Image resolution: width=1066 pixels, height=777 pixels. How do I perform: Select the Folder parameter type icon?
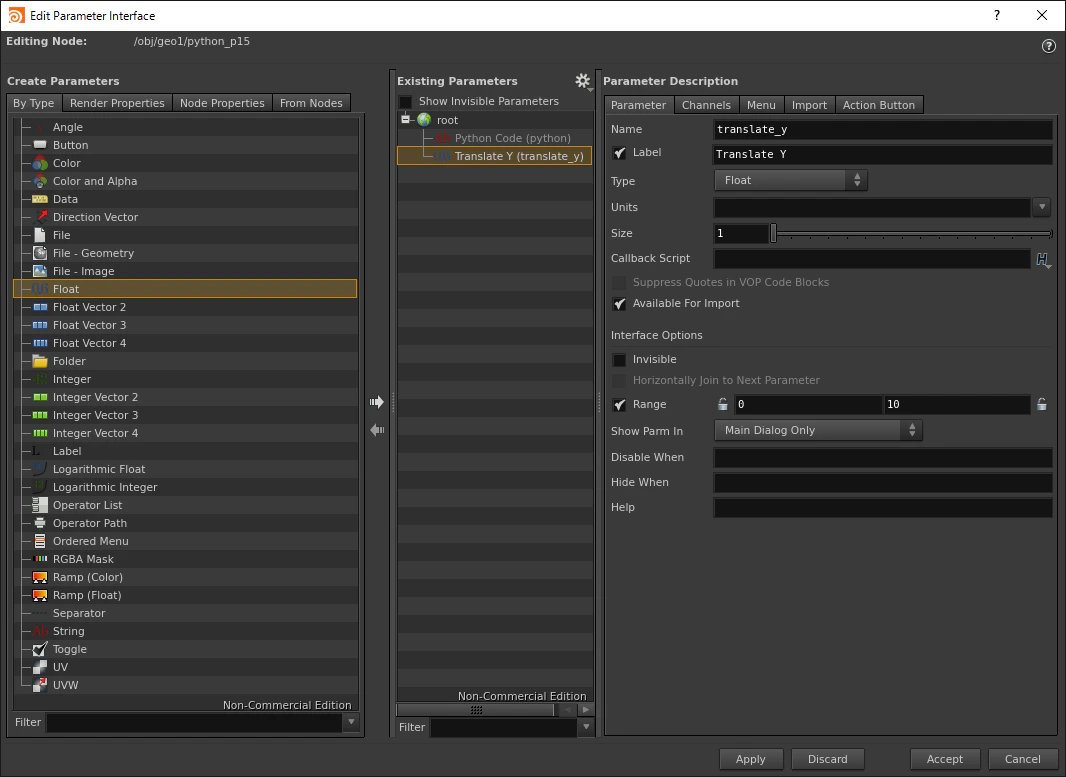[x=40, y=361]
